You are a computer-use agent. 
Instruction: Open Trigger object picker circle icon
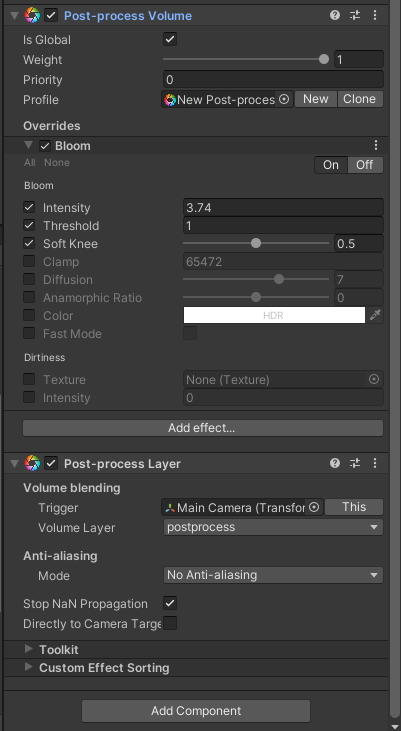314,507
